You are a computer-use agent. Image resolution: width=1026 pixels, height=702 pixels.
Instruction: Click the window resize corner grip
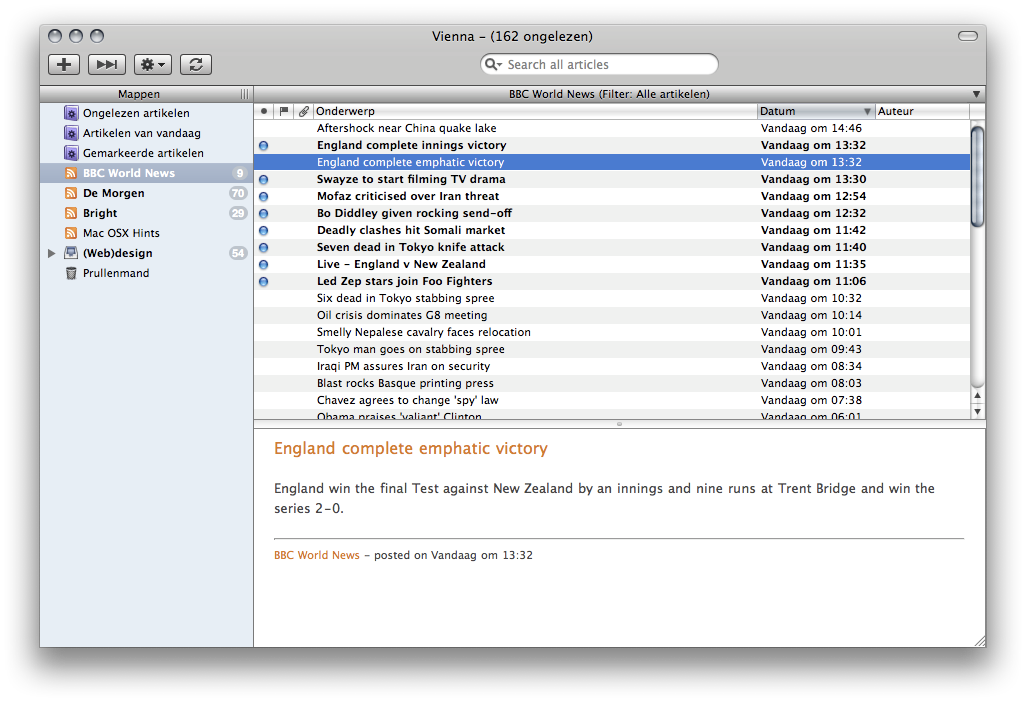click(x=980, y=641)
